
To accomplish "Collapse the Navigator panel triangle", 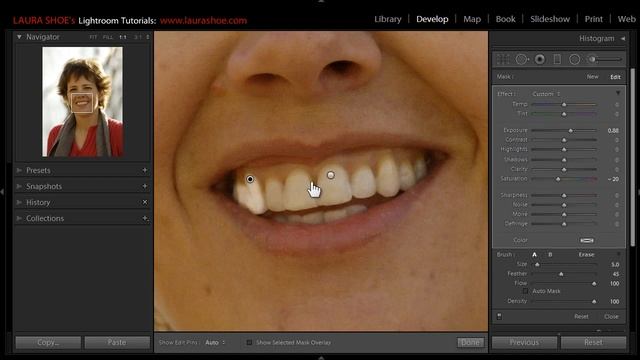I will (19, 37).
